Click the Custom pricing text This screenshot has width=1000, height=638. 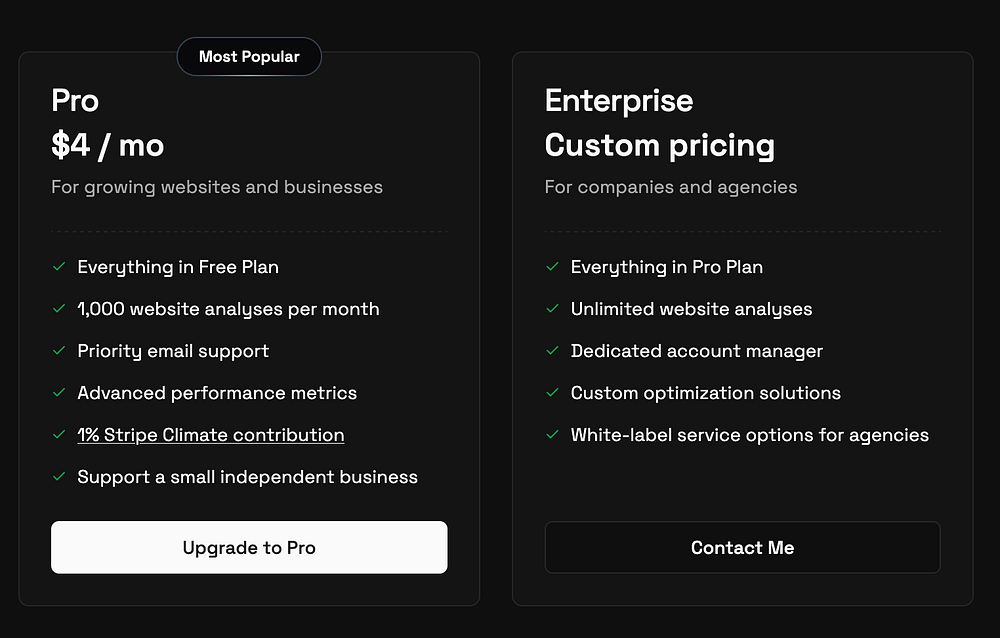[x=660, y=146]
